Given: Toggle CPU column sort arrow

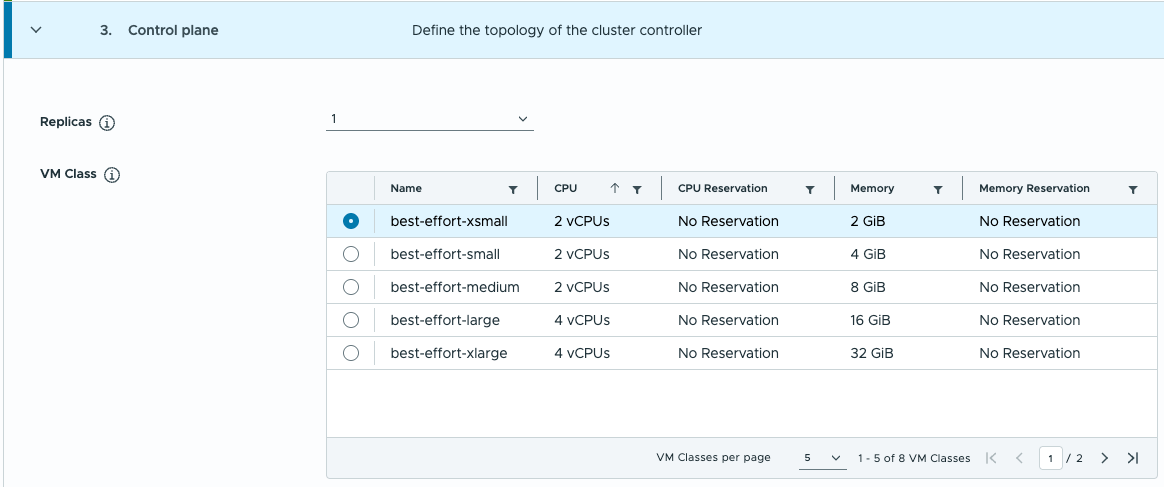Looking at the screenshot, I should click(x=615, y=188).
